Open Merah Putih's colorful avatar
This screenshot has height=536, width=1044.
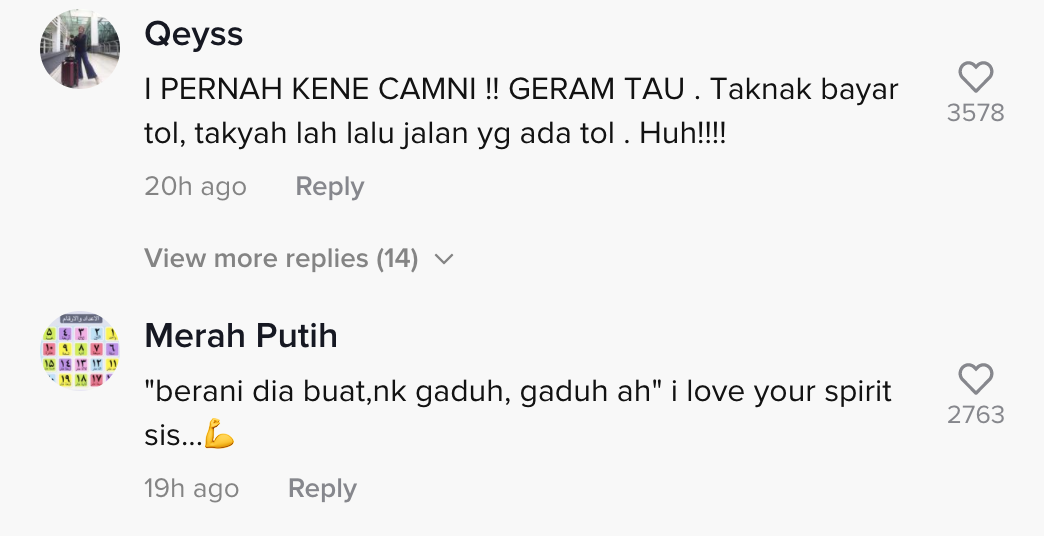click(x=80, y=351)
